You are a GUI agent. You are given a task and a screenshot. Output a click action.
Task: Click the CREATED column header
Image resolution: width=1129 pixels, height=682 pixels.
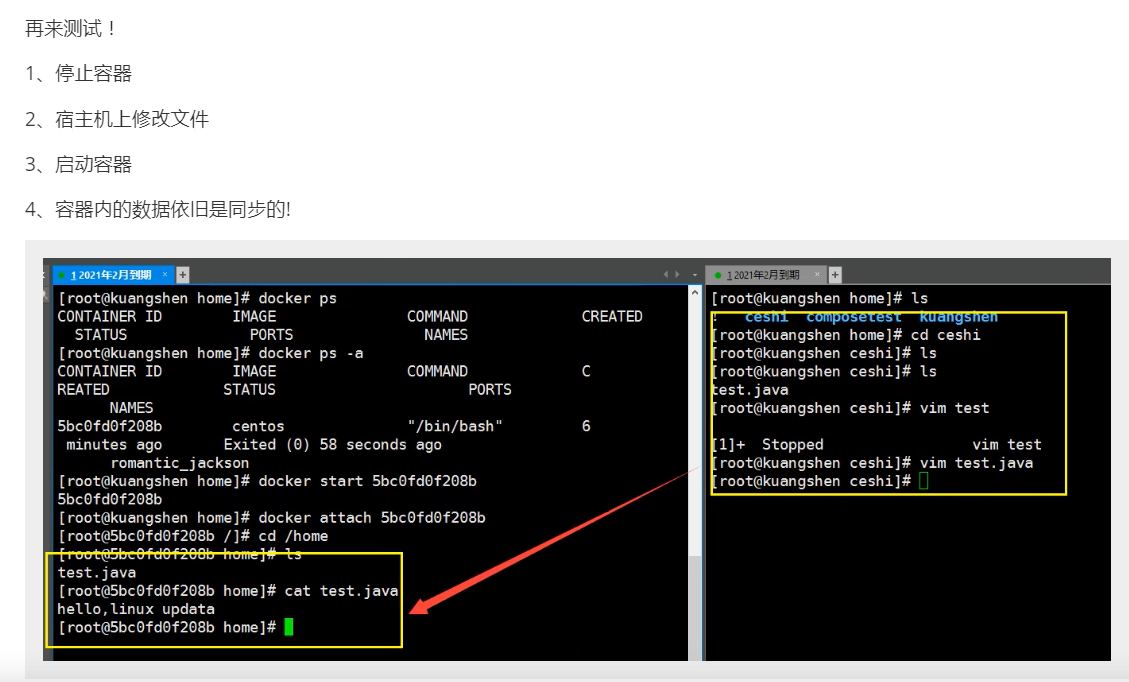pyautogui.click(x=612, y=316)
